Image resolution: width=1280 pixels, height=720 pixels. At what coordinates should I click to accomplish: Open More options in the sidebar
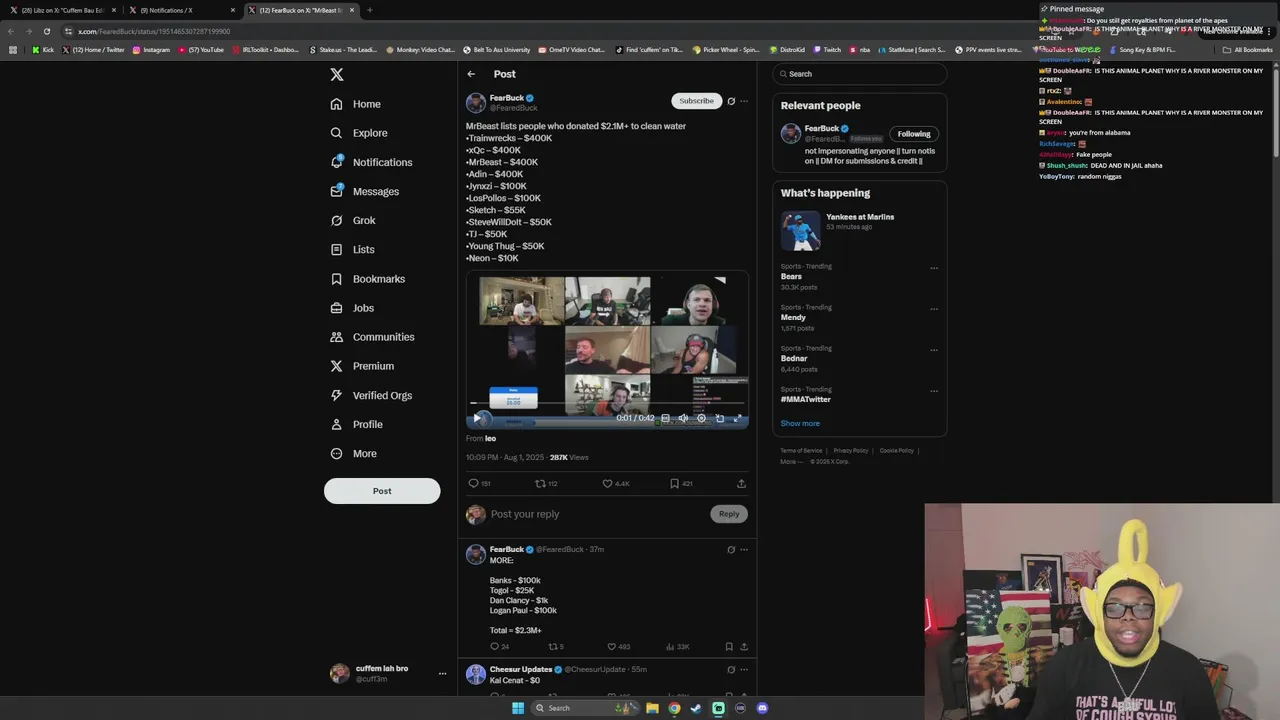[354, 454]
